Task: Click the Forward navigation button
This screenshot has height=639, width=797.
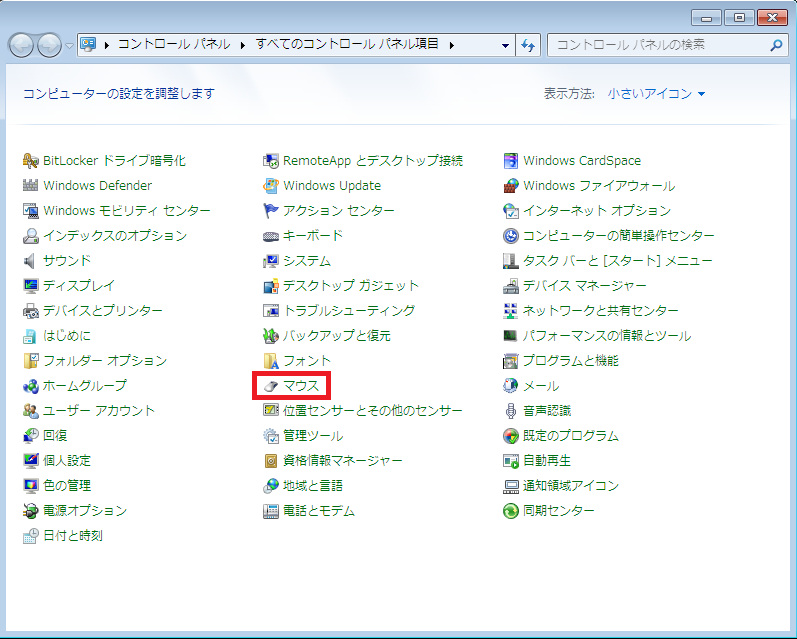Action: pyautogui.click(x=49, y=45)
